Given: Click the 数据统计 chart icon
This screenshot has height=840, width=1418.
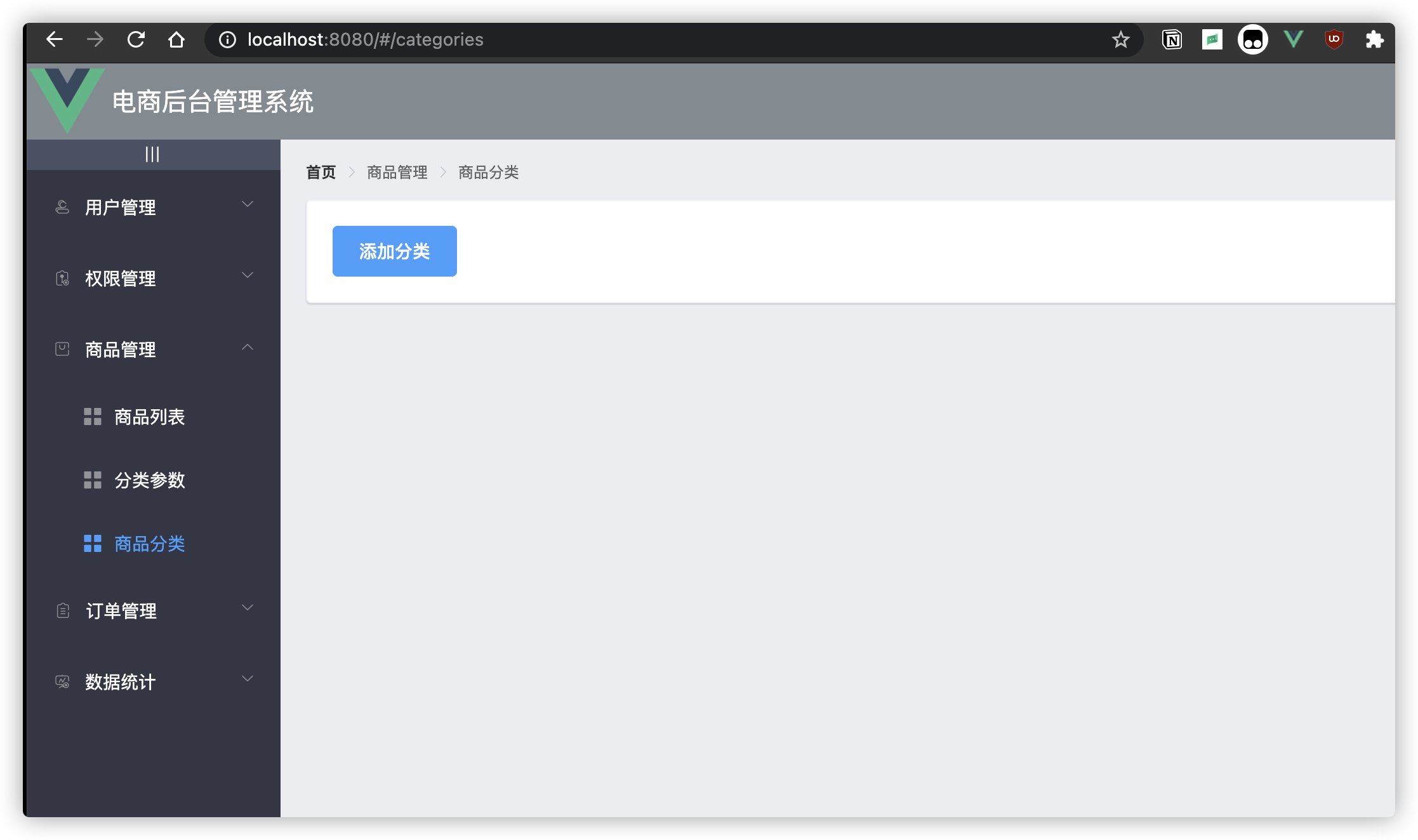Looking at the screenshot, I should point(62,681).
